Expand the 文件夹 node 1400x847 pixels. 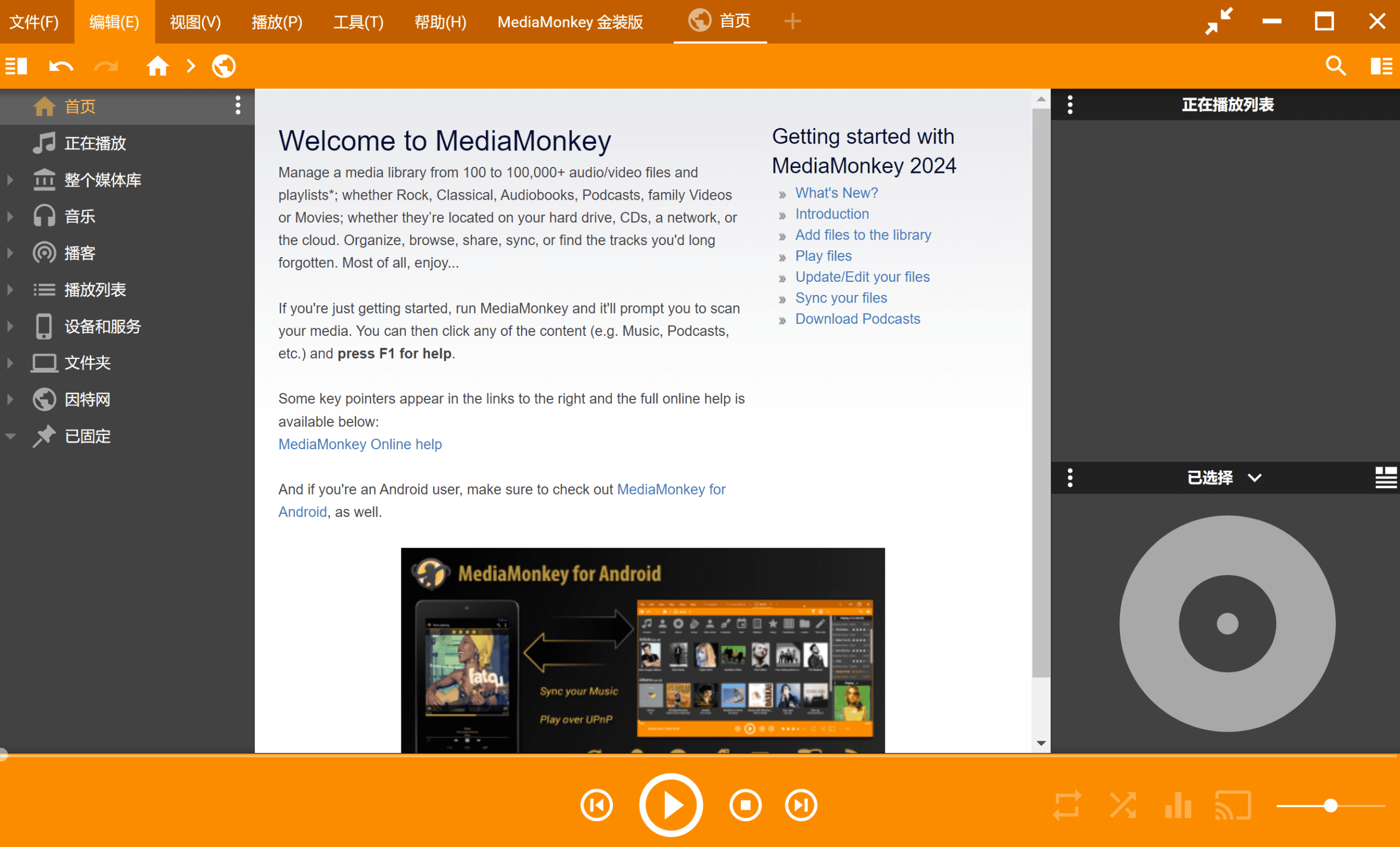pos(10,363)
